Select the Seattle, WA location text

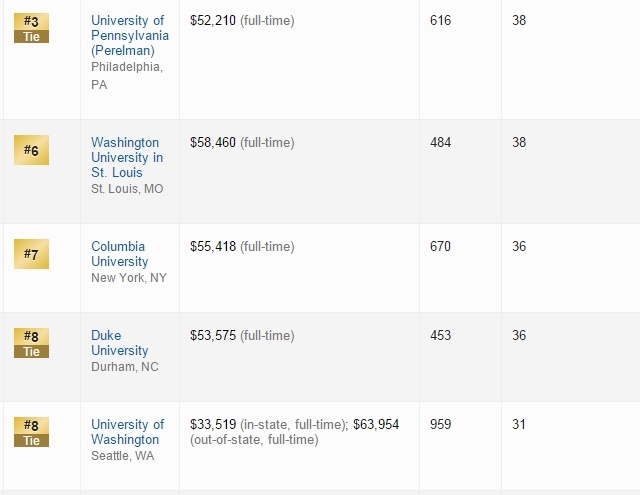tap(122, 457)
